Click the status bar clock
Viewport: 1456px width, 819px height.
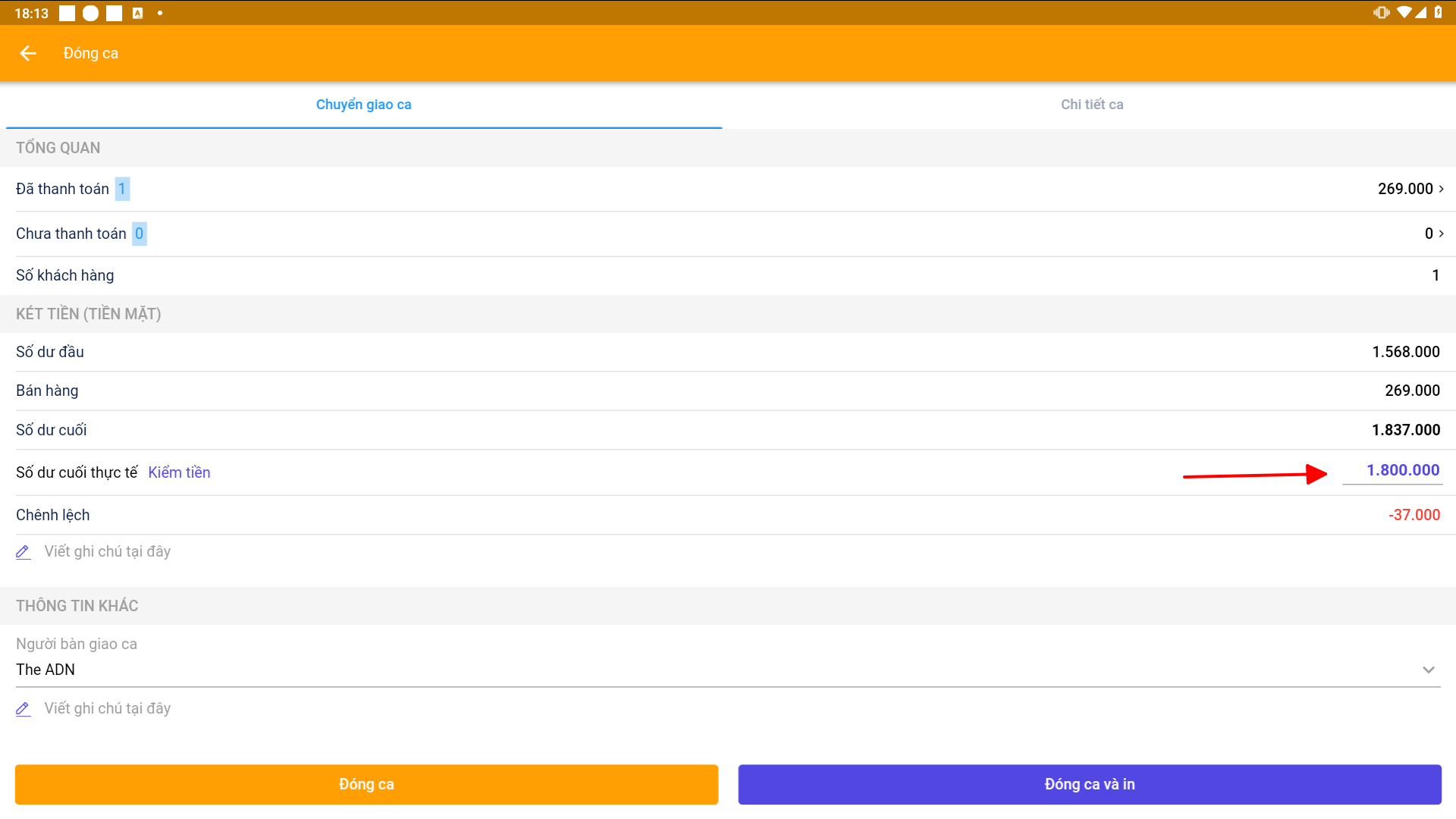pyautogui.click(x=31, y=13)
